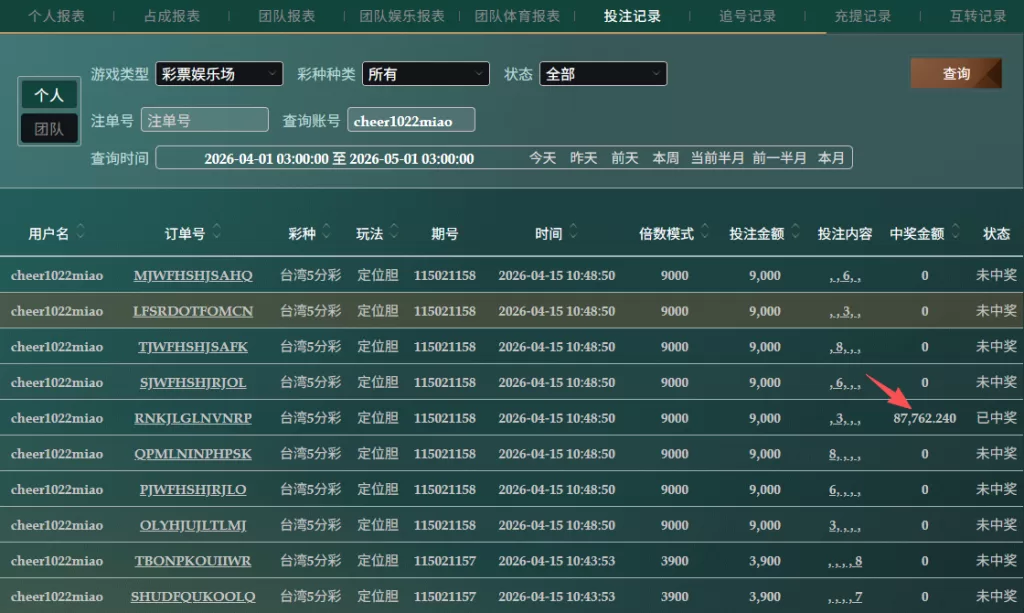Open the 游戏类型 dropdown showing 彩票娱乐场

[x=219, y=74]
